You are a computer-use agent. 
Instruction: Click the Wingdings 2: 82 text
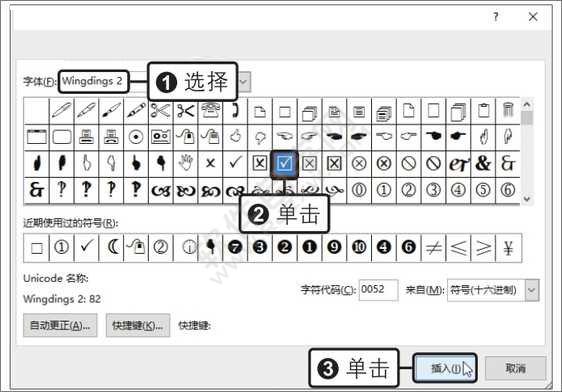click(62, 299)
